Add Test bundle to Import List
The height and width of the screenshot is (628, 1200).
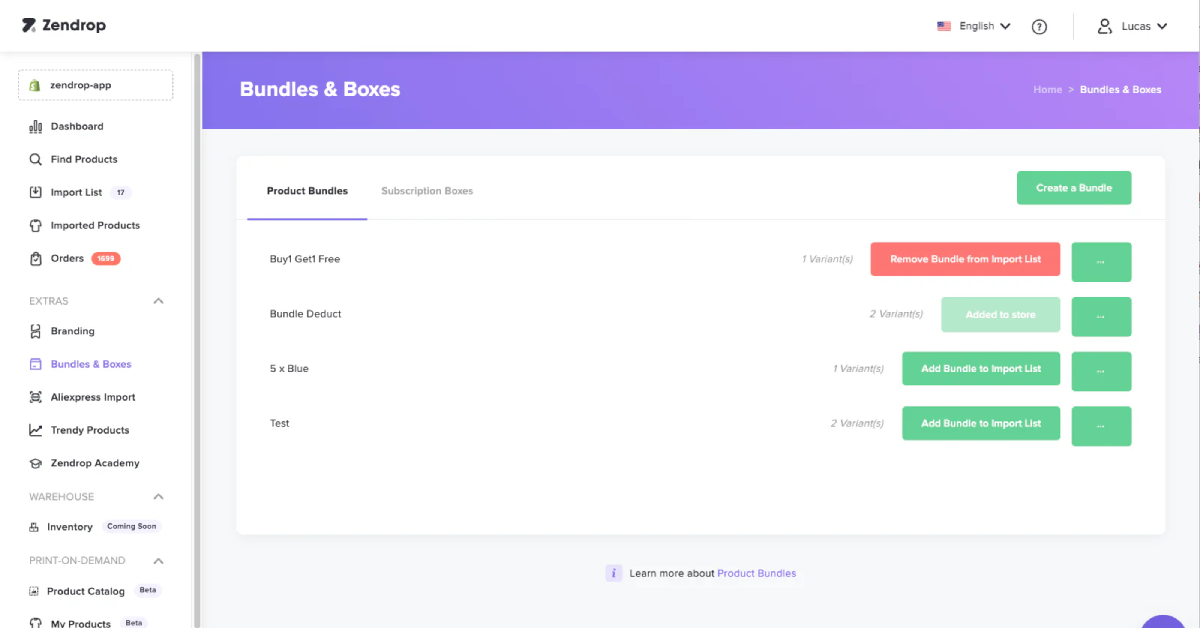(x=981, y=423)
